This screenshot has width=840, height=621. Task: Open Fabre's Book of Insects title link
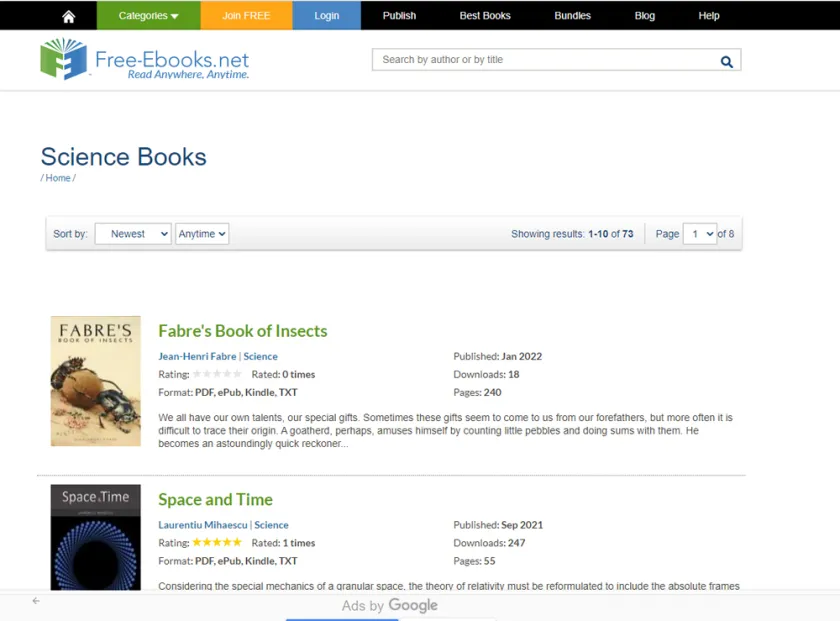point(242,330)
